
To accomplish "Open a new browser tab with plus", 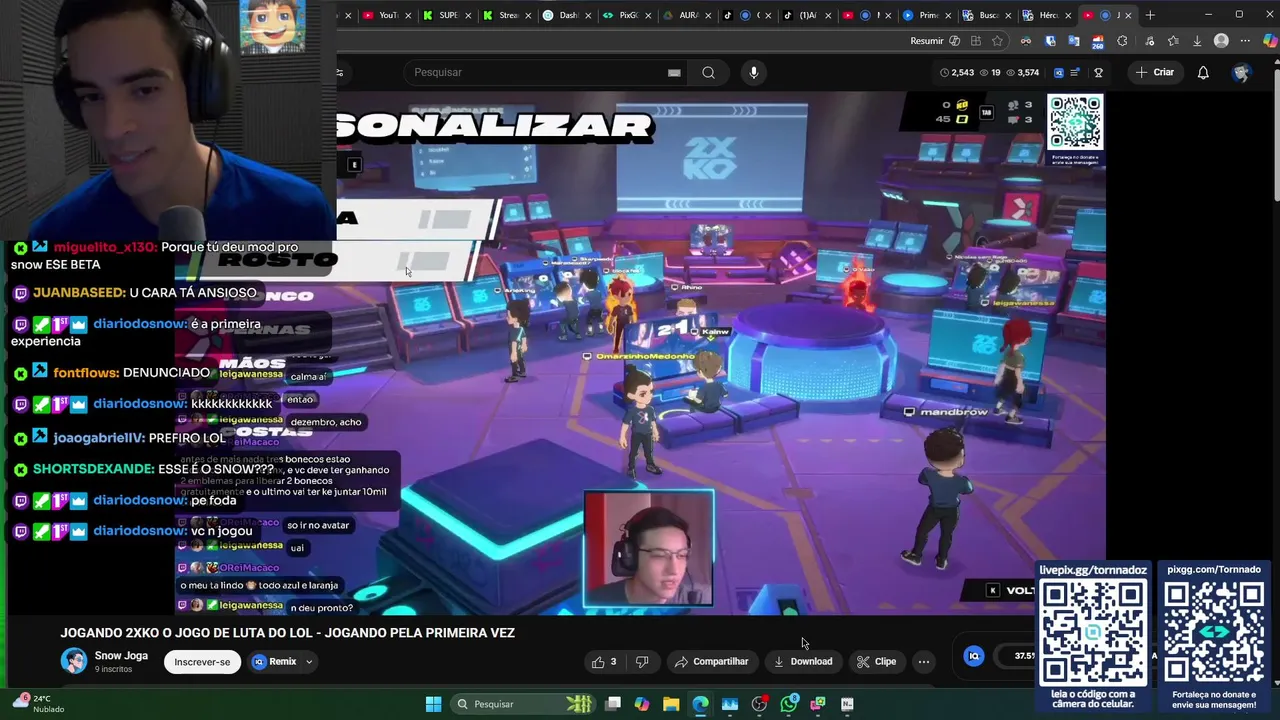I will (1150, 15).
